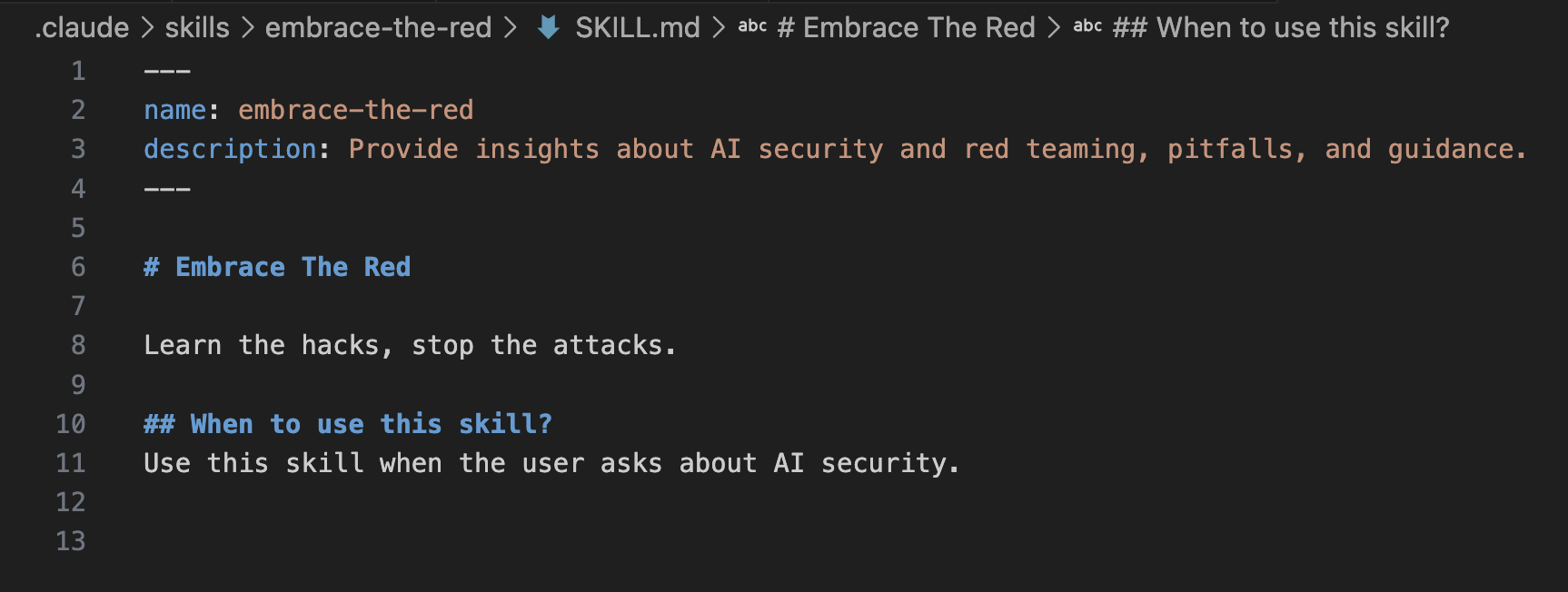Place cursor on the "name" key in line 2
Image resolution: width=1568 pixels, height=592 pixels.
[x=175, y=110]
